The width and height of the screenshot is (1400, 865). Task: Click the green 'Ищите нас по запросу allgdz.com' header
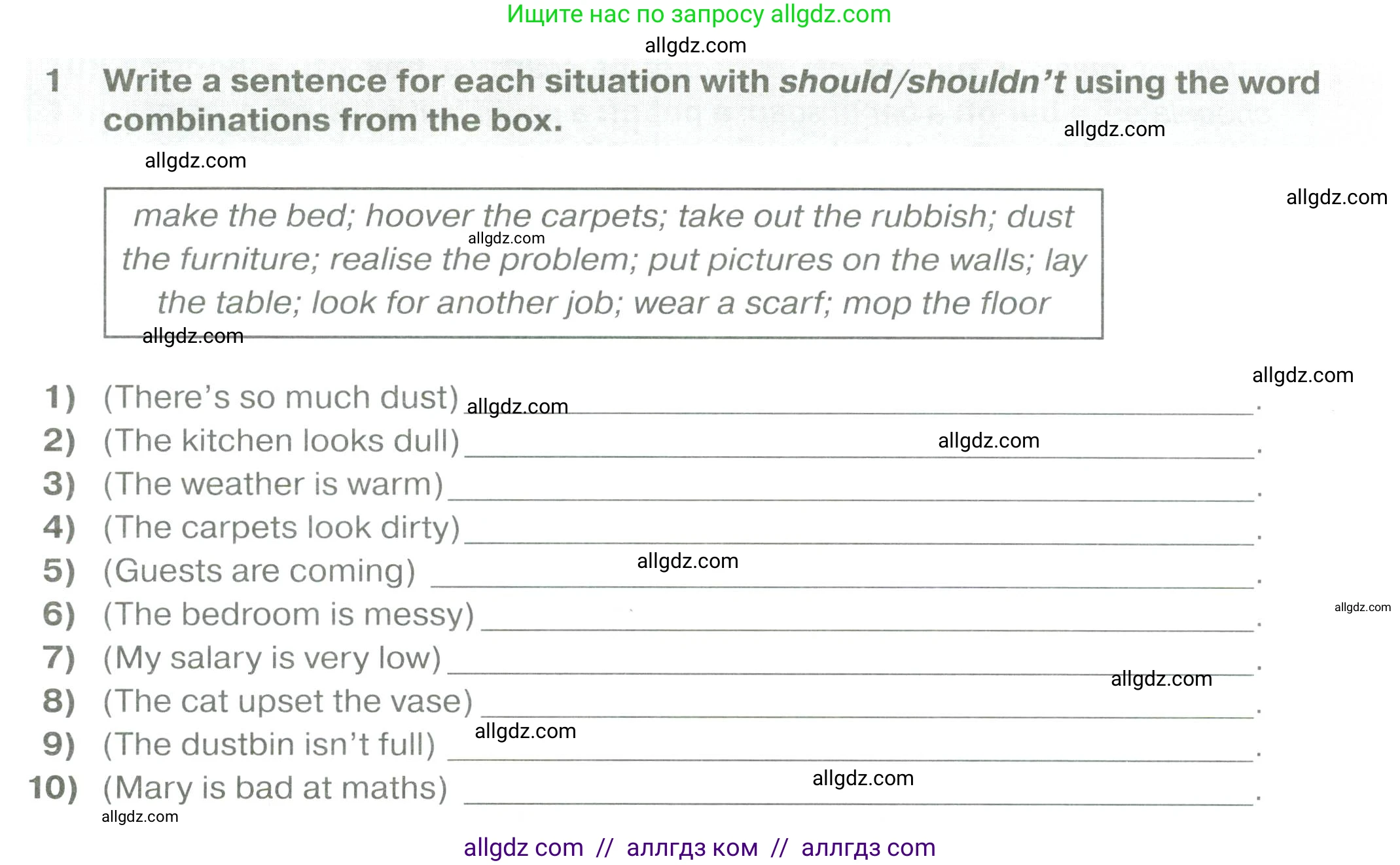[x=698, y=14]
